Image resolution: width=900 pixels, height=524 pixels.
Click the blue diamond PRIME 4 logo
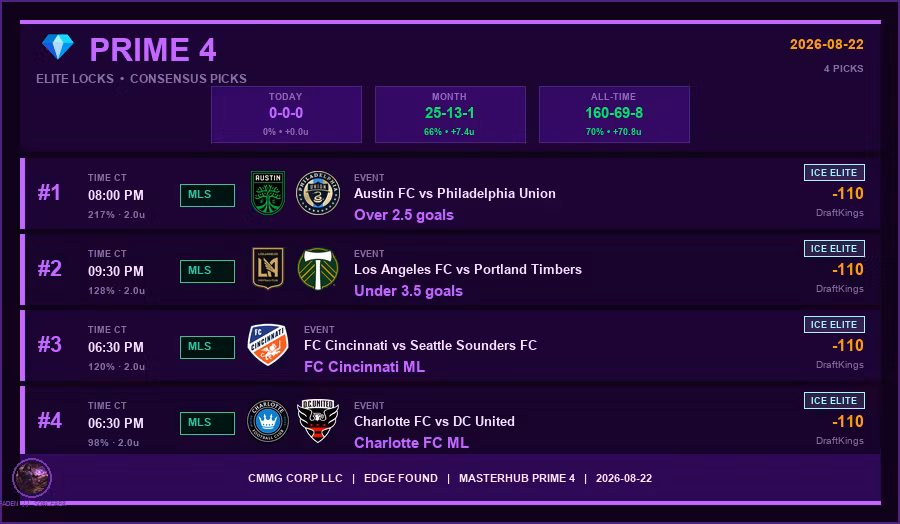click(x=58, y=46)
